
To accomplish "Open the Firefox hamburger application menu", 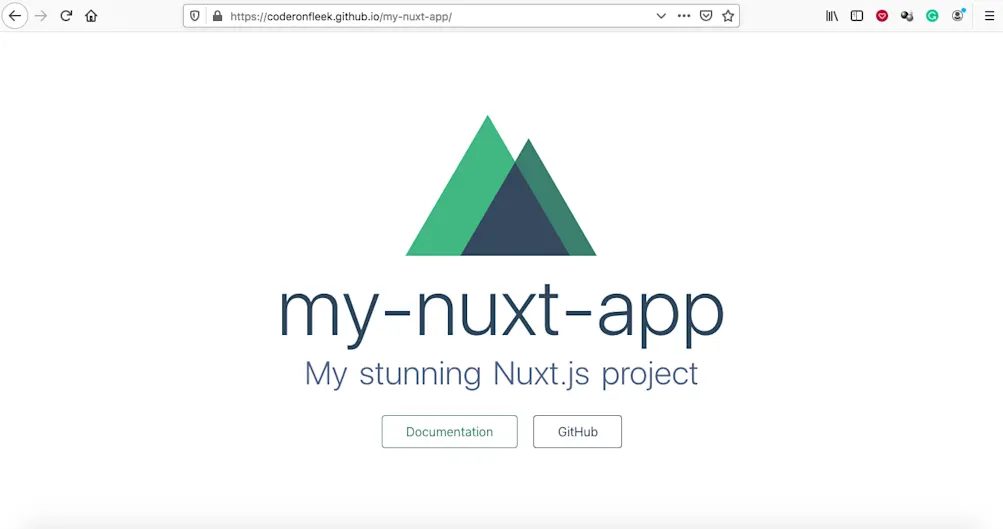I will click(x=990, y=16).
